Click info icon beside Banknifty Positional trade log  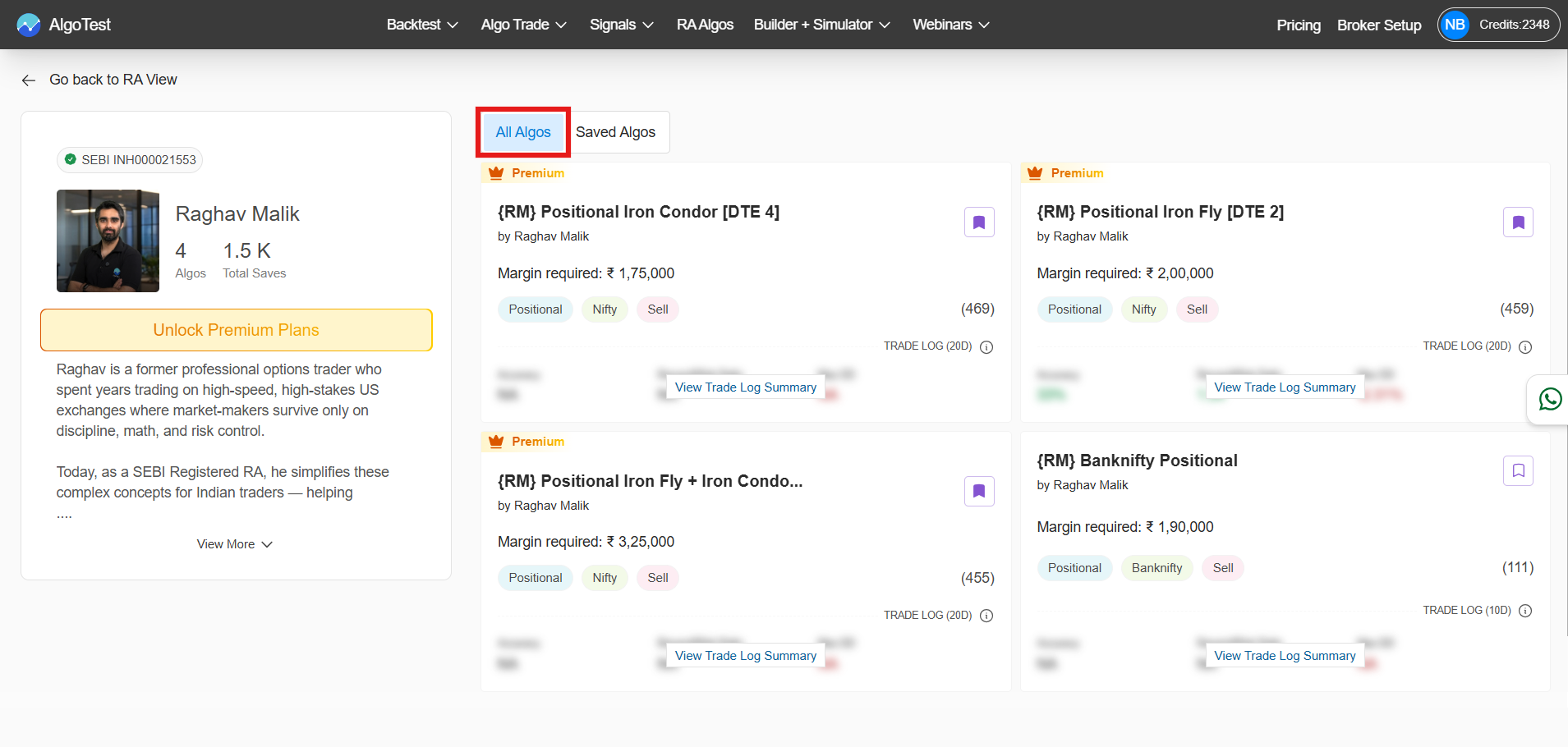coord(1525,611)
